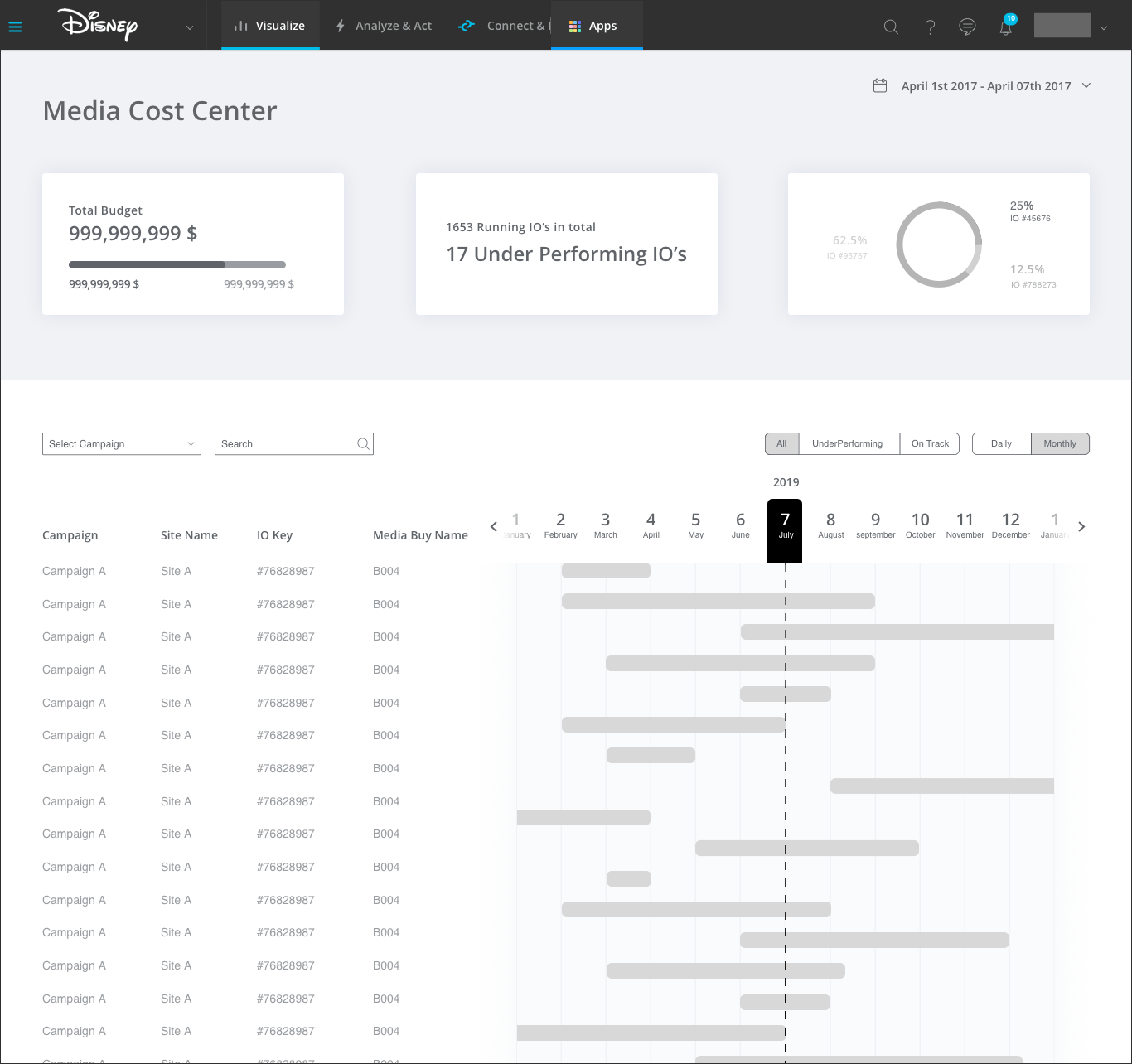
Task: Click the calendar icon beside date range
Action: (x=880, y=86)
